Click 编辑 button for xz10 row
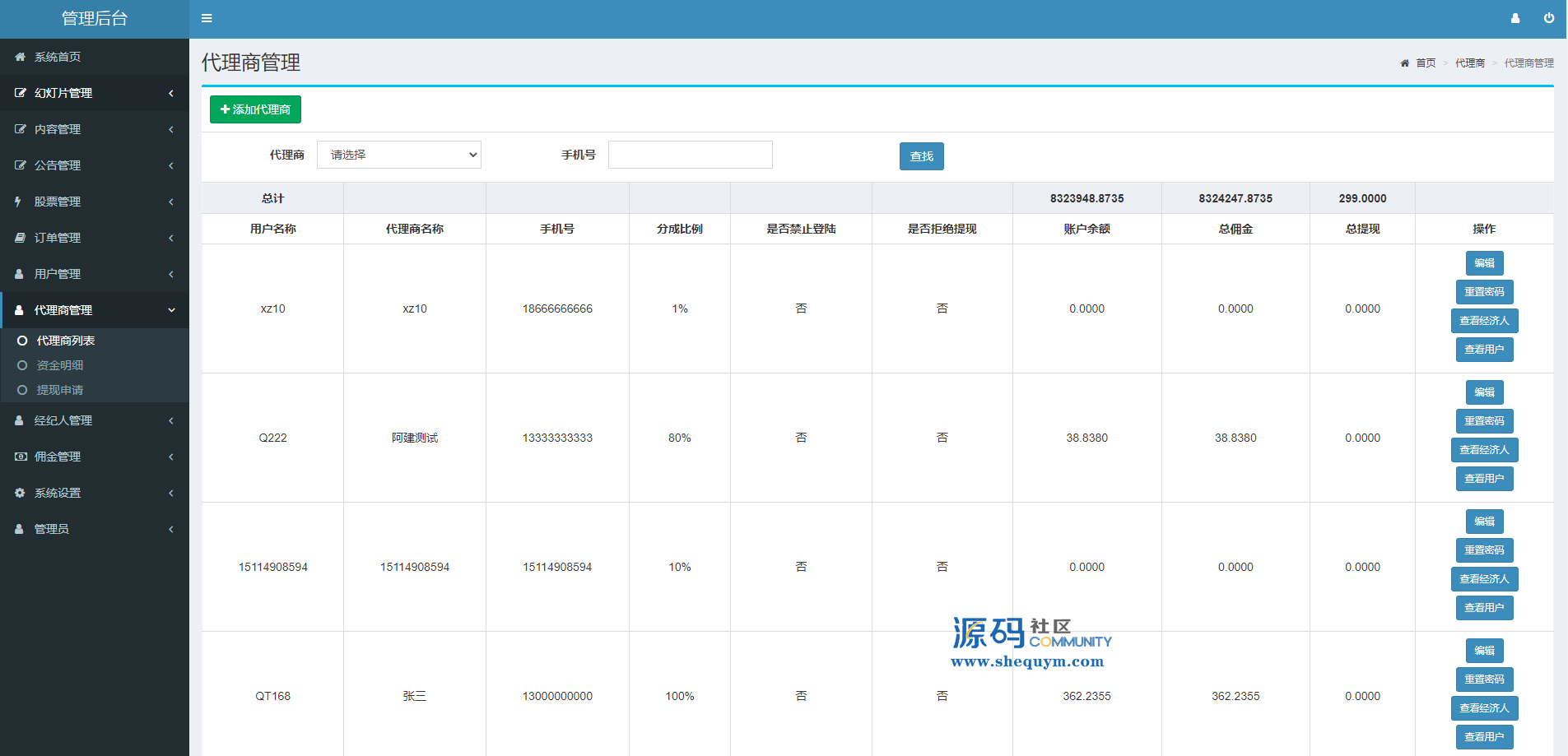The width and height of the screenshot is (1568, 756). pos(1485,263)
